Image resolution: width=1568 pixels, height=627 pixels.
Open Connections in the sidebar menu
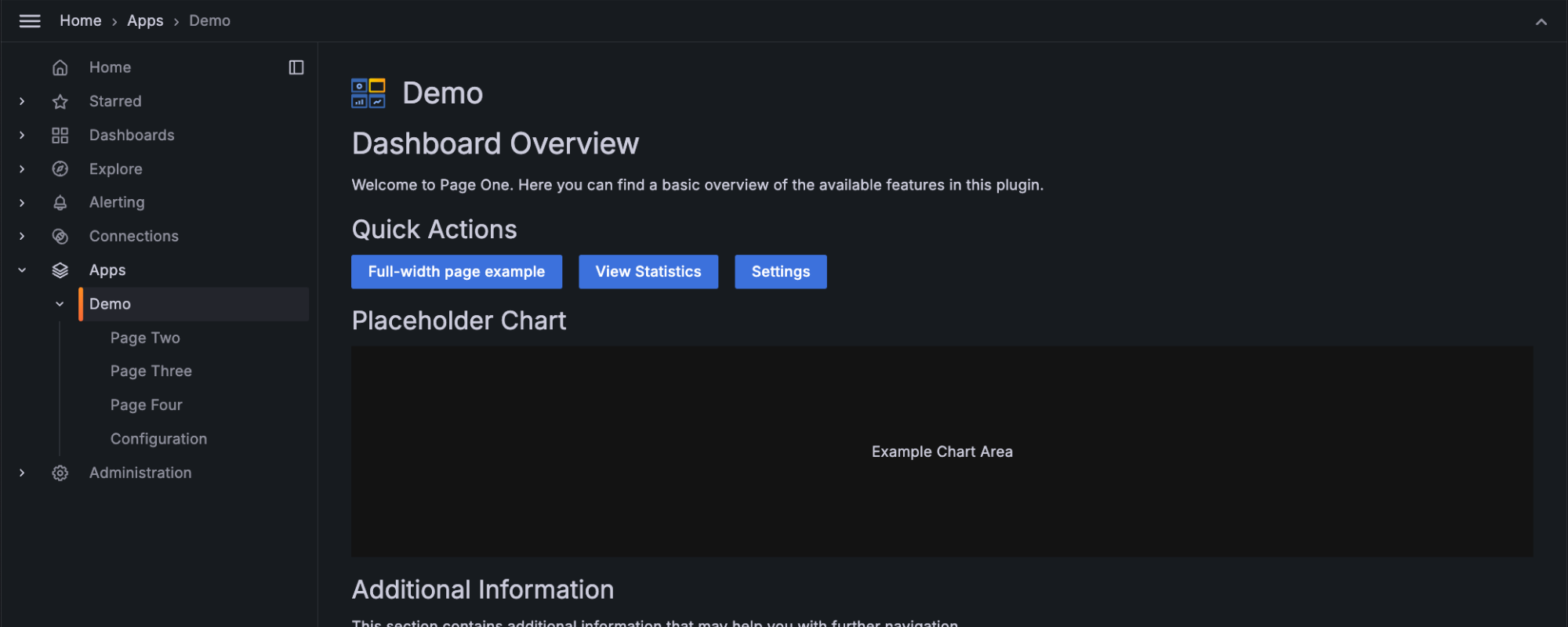coord(134,236)
